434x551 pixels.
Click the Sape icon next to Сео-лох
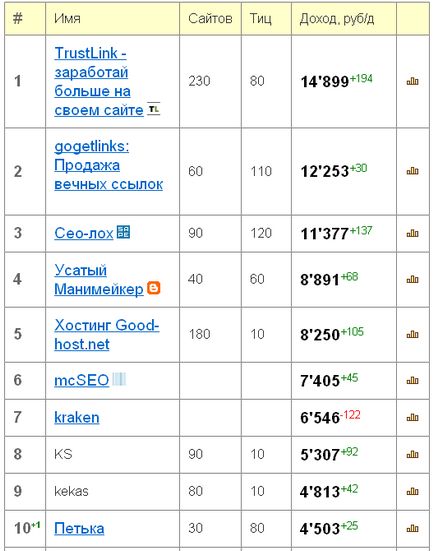tap(123, 232)
